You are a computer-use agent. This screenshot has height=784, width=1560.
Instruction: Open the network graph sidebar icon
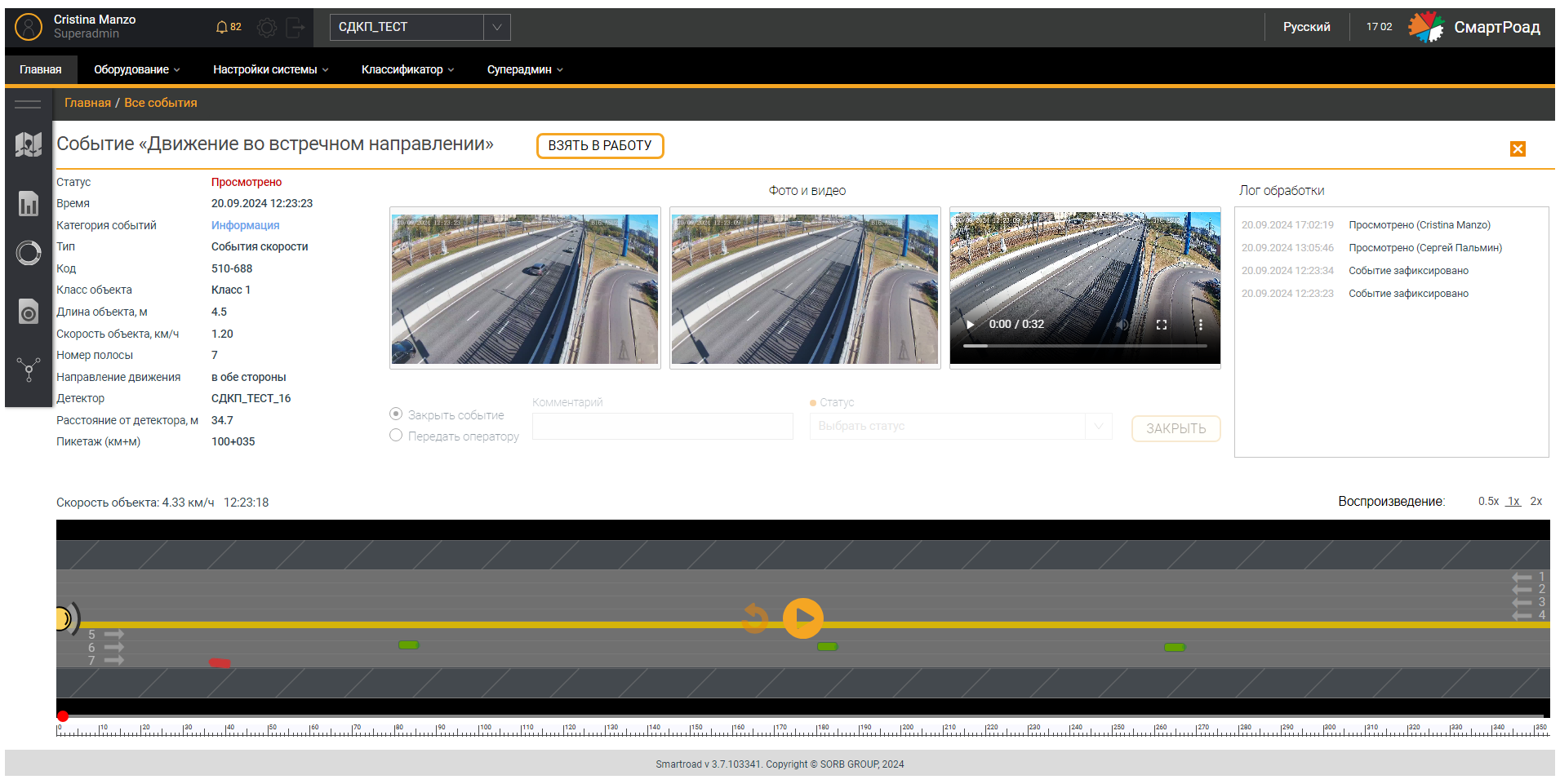coord(29,370)
